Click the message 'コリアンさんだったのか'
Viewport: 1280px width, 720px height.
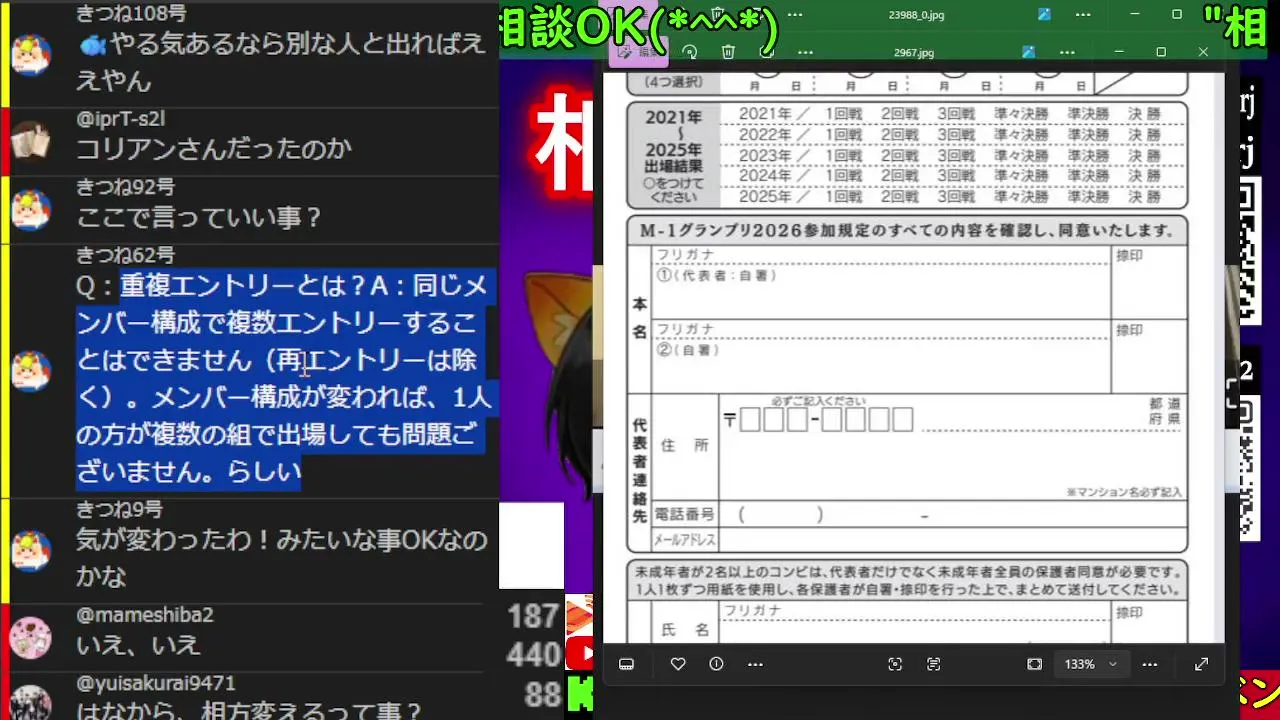pyautogui.click(x=214, y=149)
